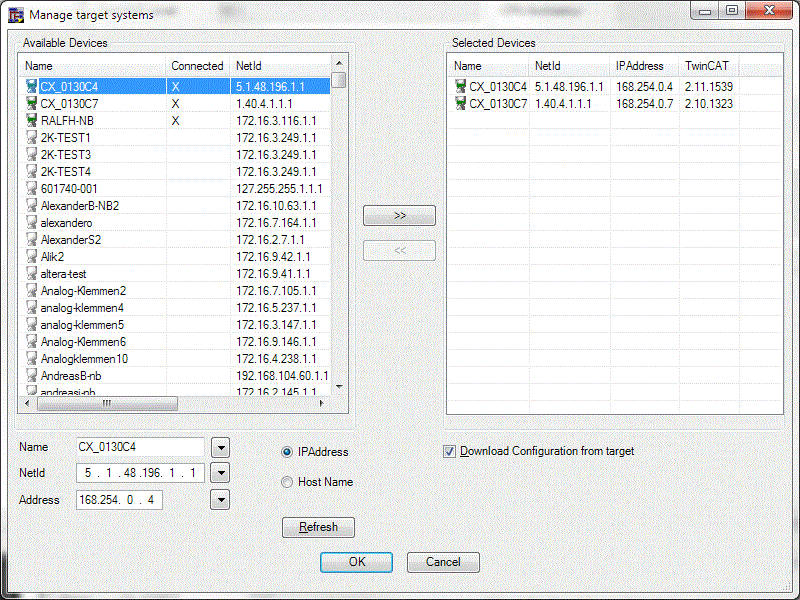Click the vertical scrollbar thumb in Available Devices
Screen dimensions: 800x600
[x=339, y=80]
